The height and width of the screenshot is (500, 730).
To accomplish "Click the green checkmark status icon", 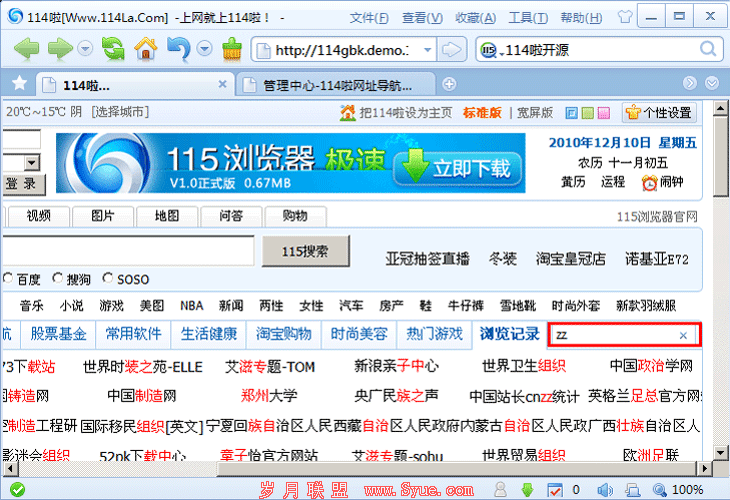I will (18, 489).
